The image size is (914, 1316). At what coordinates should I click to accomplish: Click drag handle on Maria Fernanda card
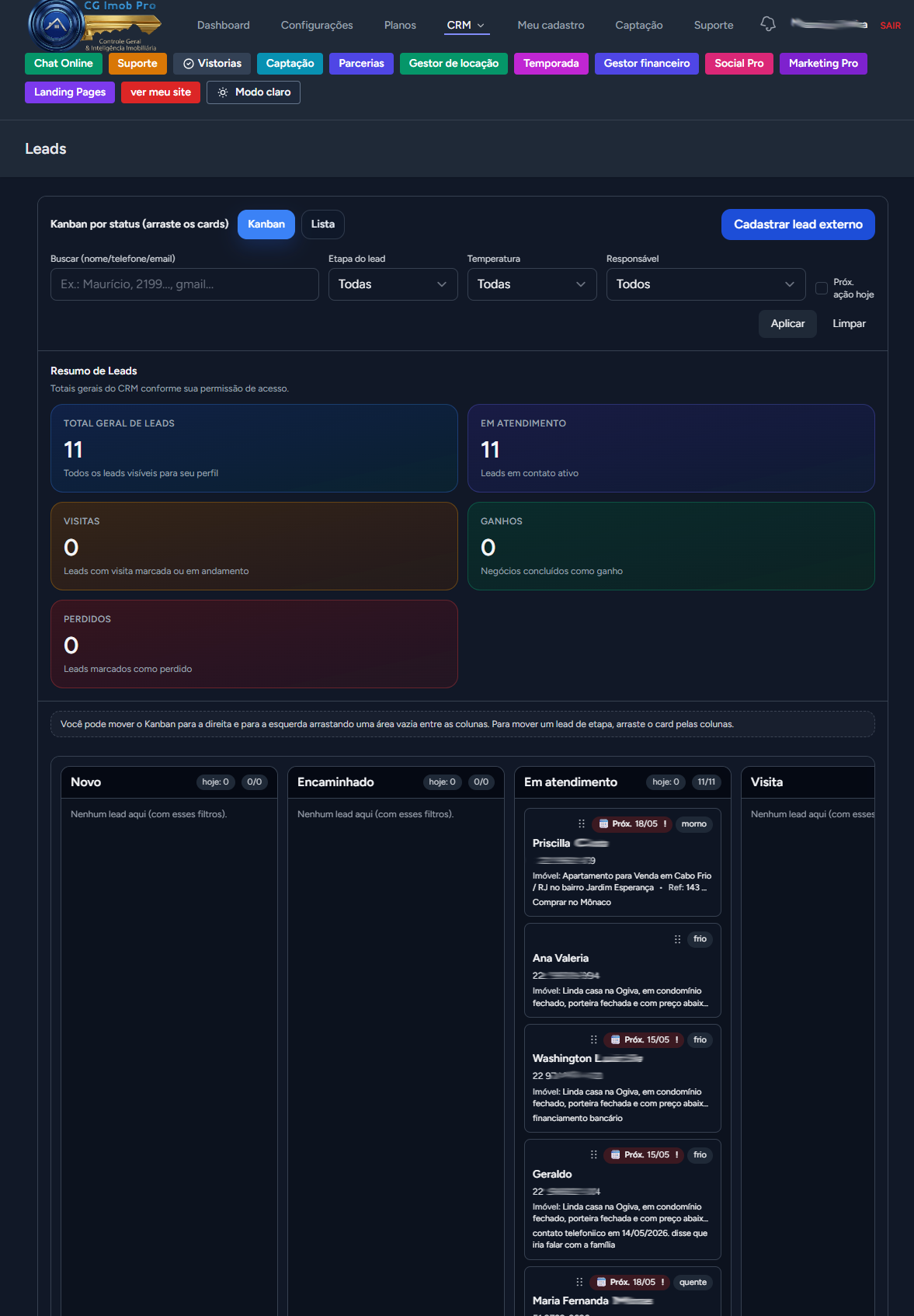(x=579, y=1282)
